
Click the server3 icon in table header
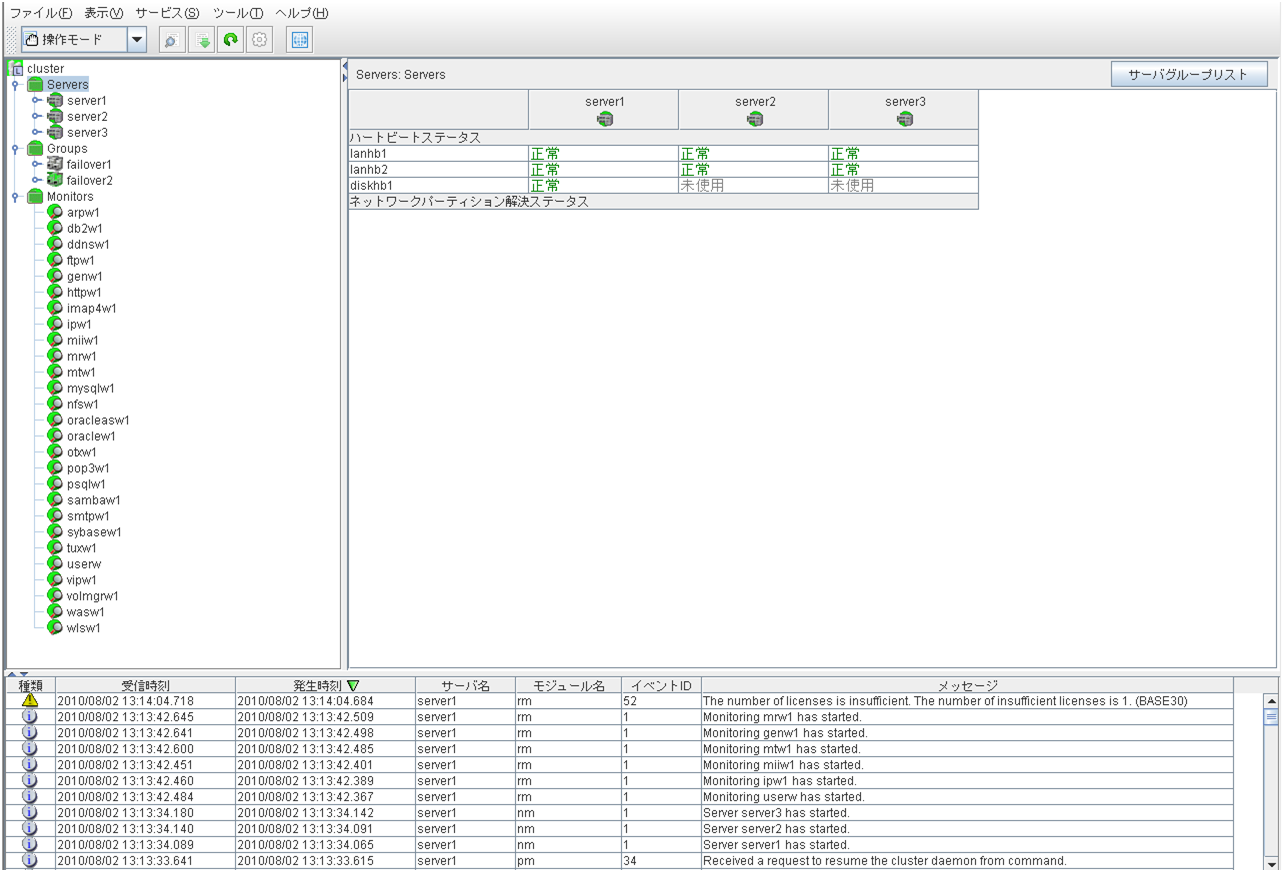[x=905, y=120]
